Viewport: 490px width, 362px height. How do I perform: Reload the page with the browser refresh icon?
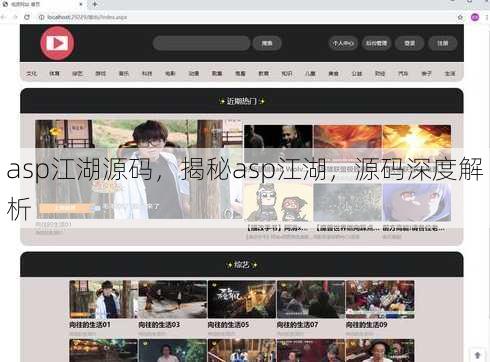click(27, 17)
